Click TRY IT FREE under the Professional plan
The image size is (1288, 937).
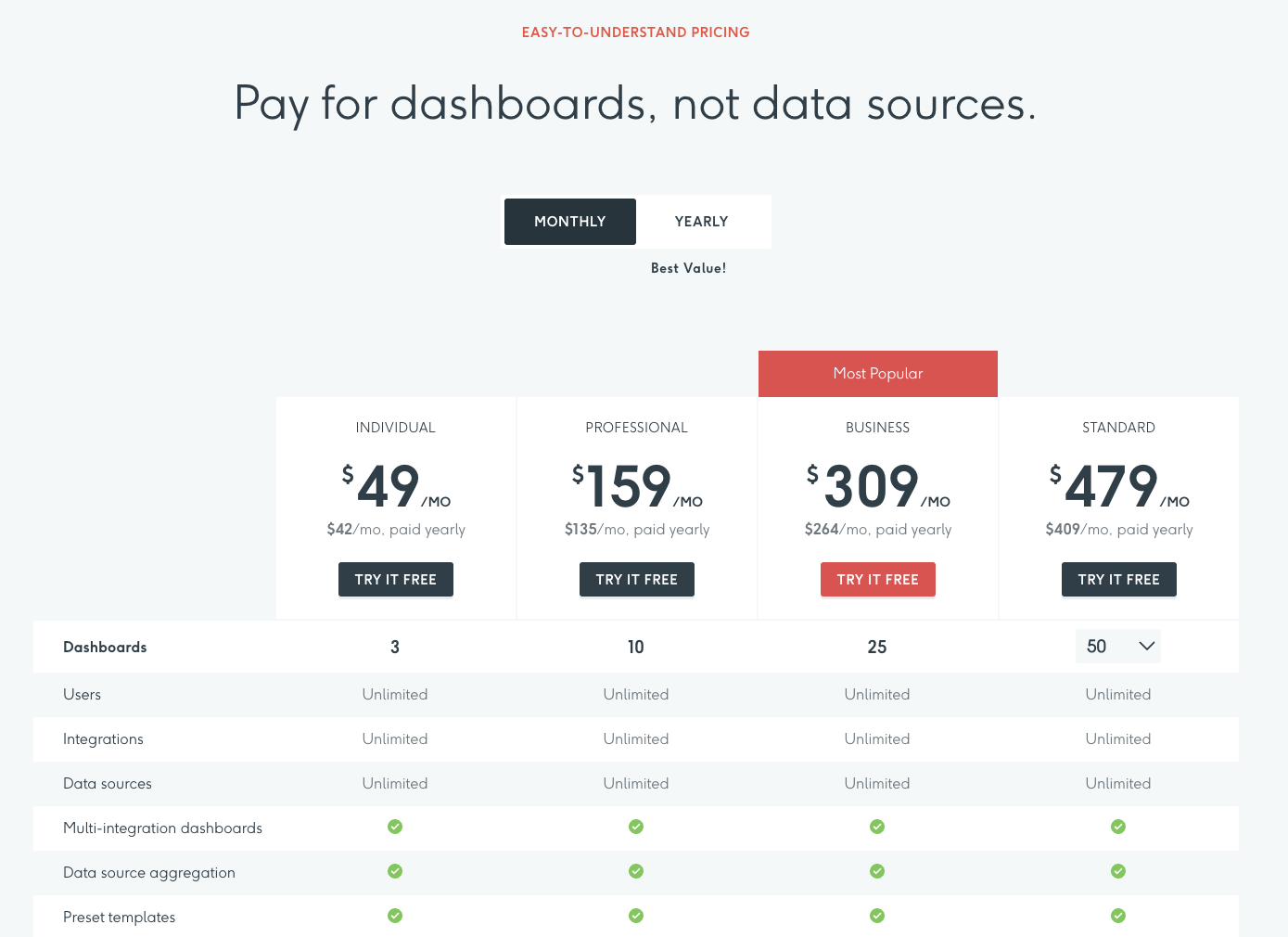(x=636, y=579)
